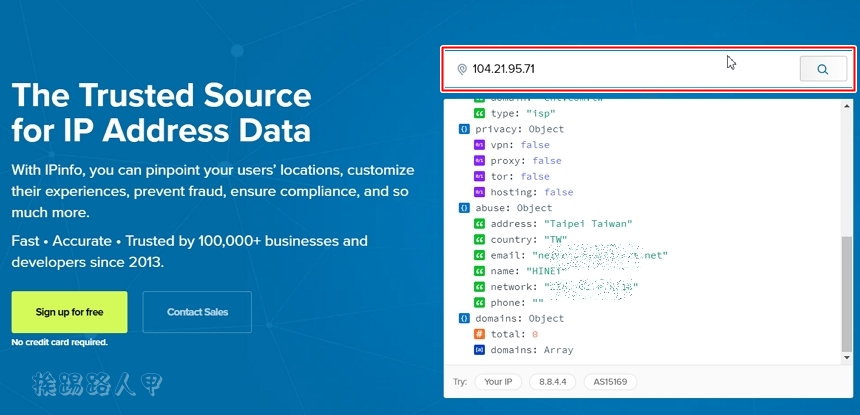Screen dimensions: 860x415
Task: Click the magnifier search button
Action: [823, 69]
